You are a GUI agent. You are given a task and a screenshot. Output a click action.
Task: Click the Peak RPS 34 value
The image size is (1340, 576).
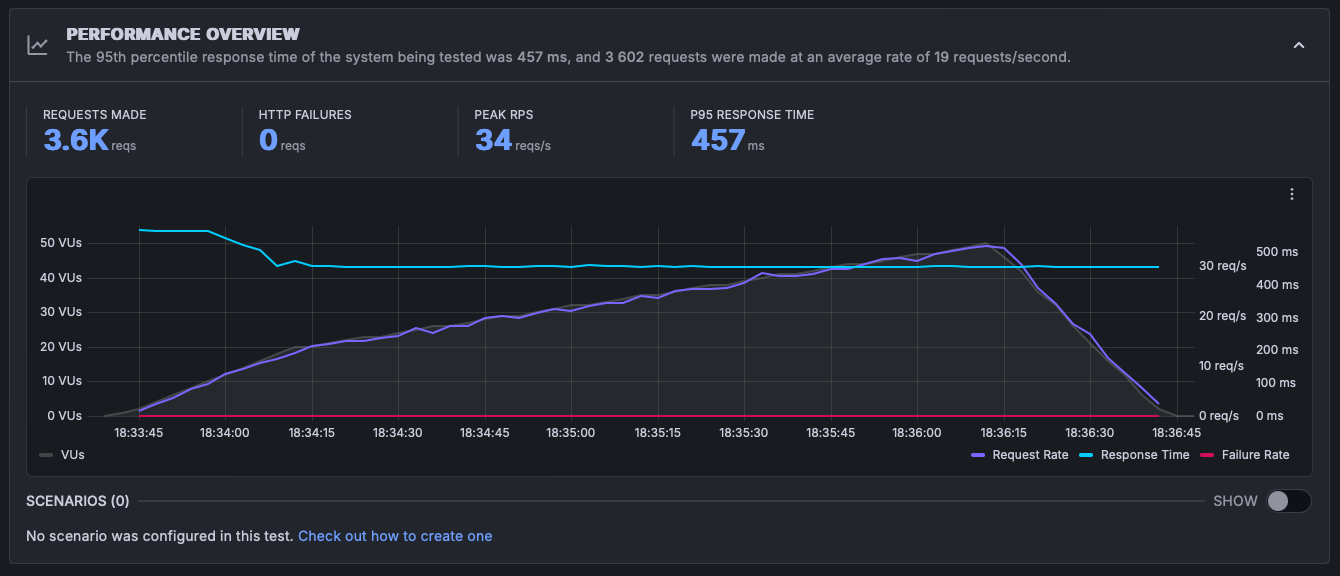pos(493,140)
